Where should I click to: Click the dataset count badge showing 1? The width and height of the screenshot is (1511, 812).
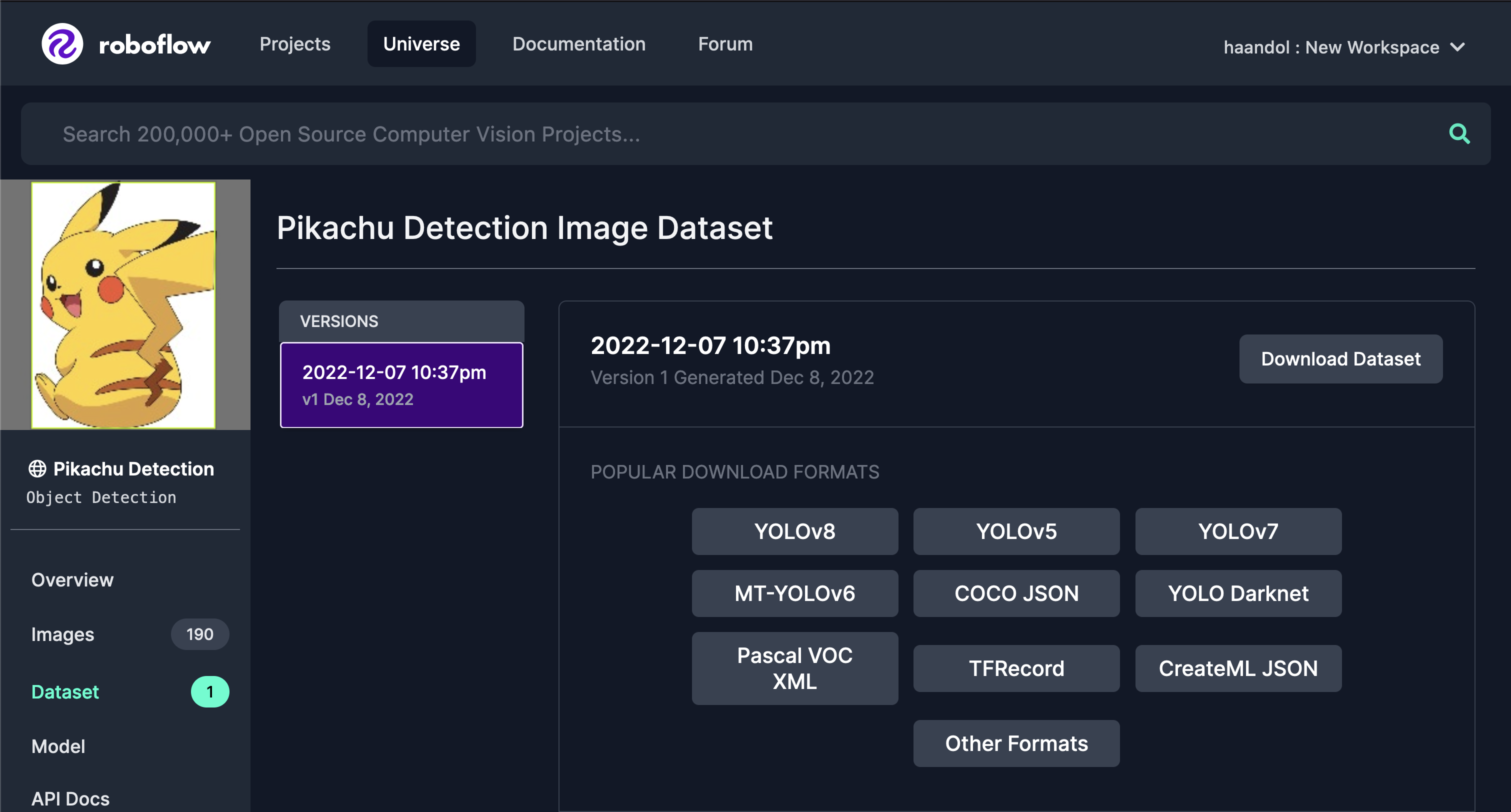(210, 691)
